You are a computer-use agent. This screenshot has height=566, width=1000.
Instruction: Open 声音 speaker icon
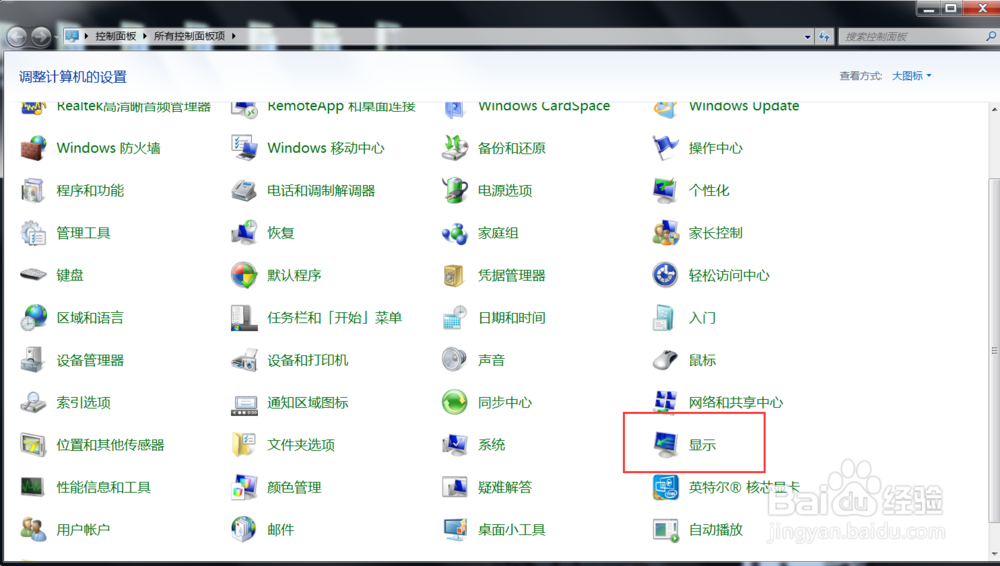pos(455,360)
